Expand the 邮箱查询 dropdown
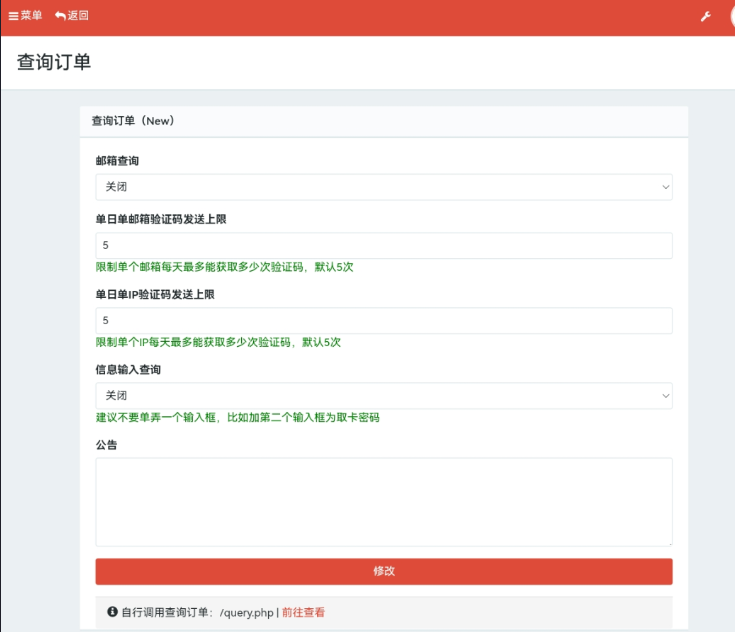Viewport: 735px width, 632px height. coord(383,187)
